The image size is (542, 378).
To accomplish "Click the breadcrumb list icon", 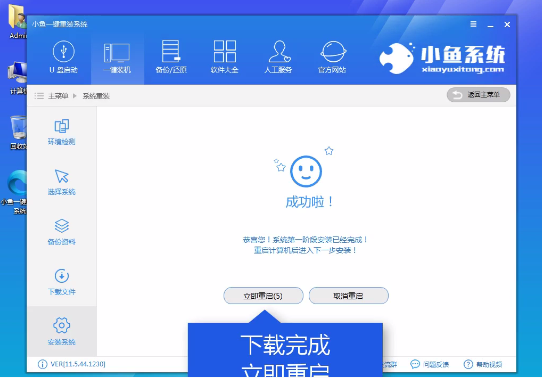I will [39, 96].
